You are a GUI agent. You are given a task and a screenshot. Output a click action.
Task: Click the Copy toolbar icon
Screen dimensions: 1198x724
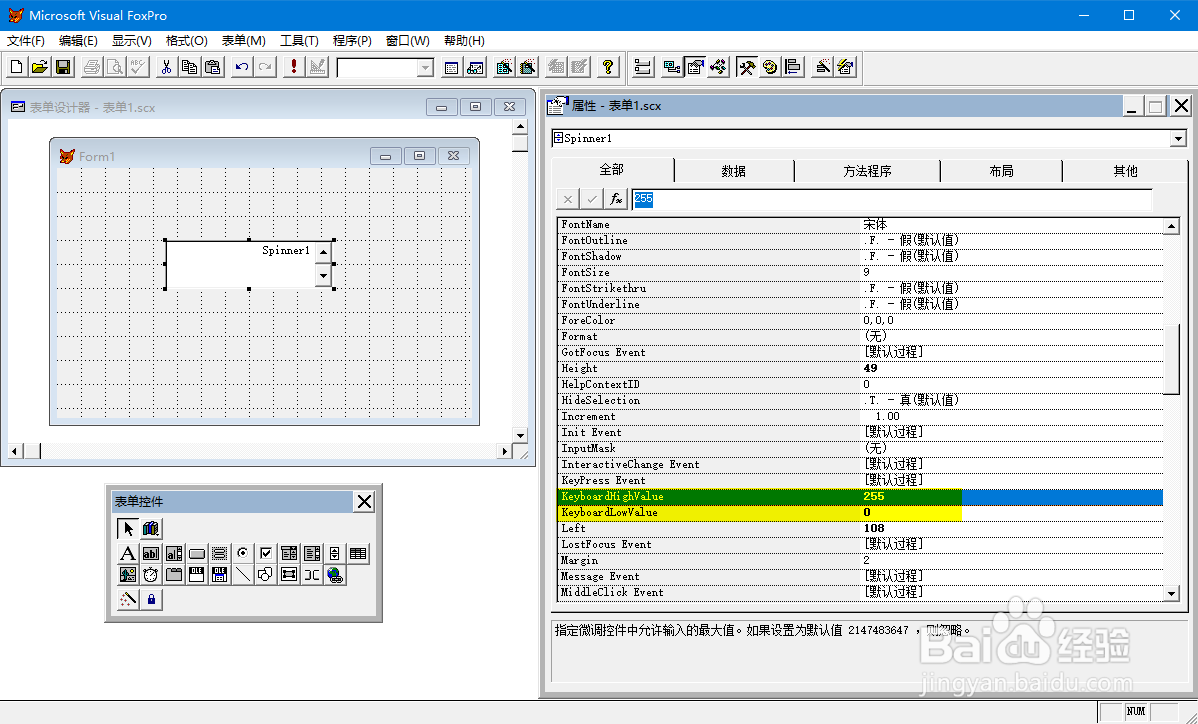pos(189,67)
